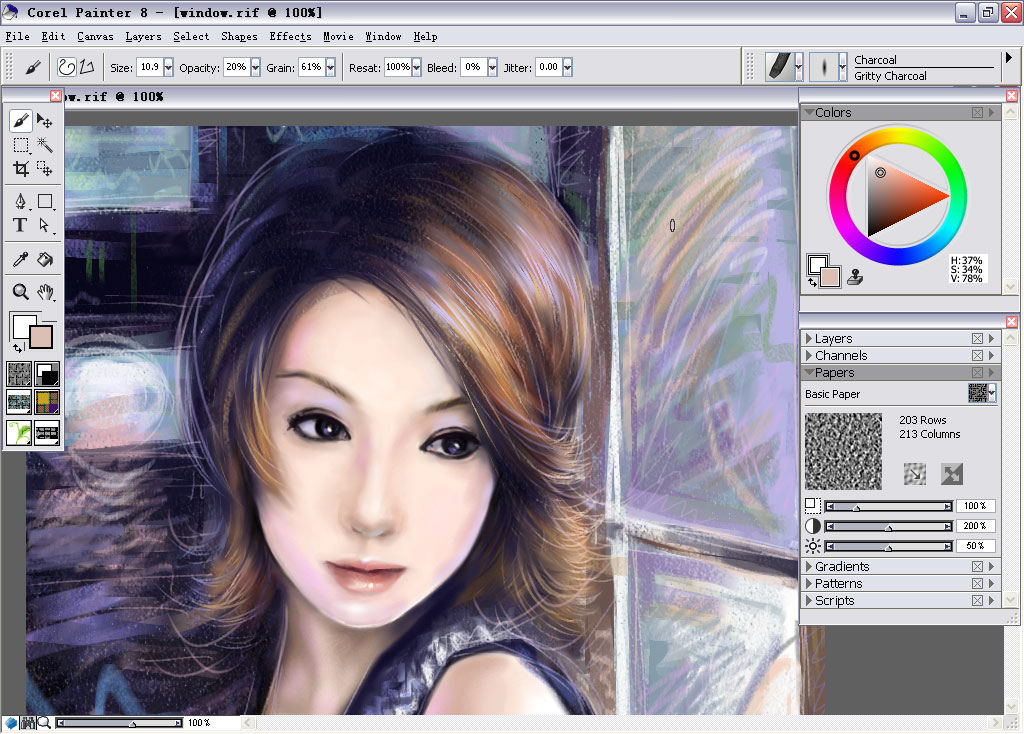Close the Channels palette with its X box
1024x734 pixels.
click(x=977, y=355)
